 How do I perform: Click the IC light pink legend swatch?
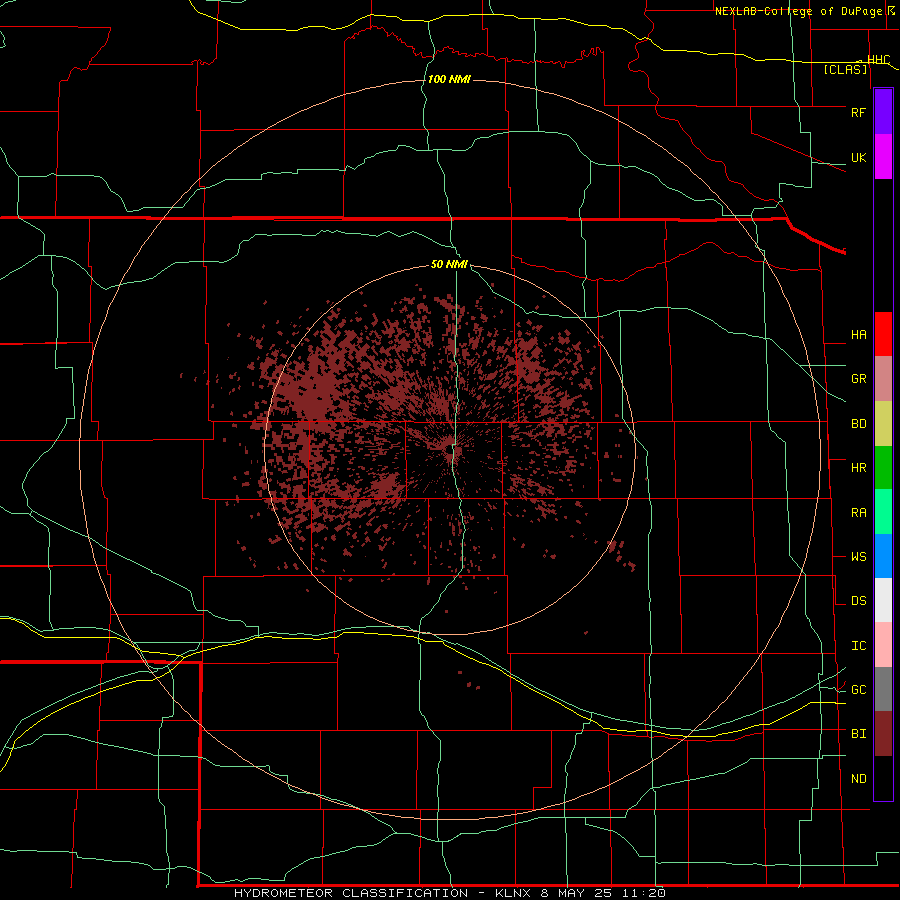click(883, 645)
